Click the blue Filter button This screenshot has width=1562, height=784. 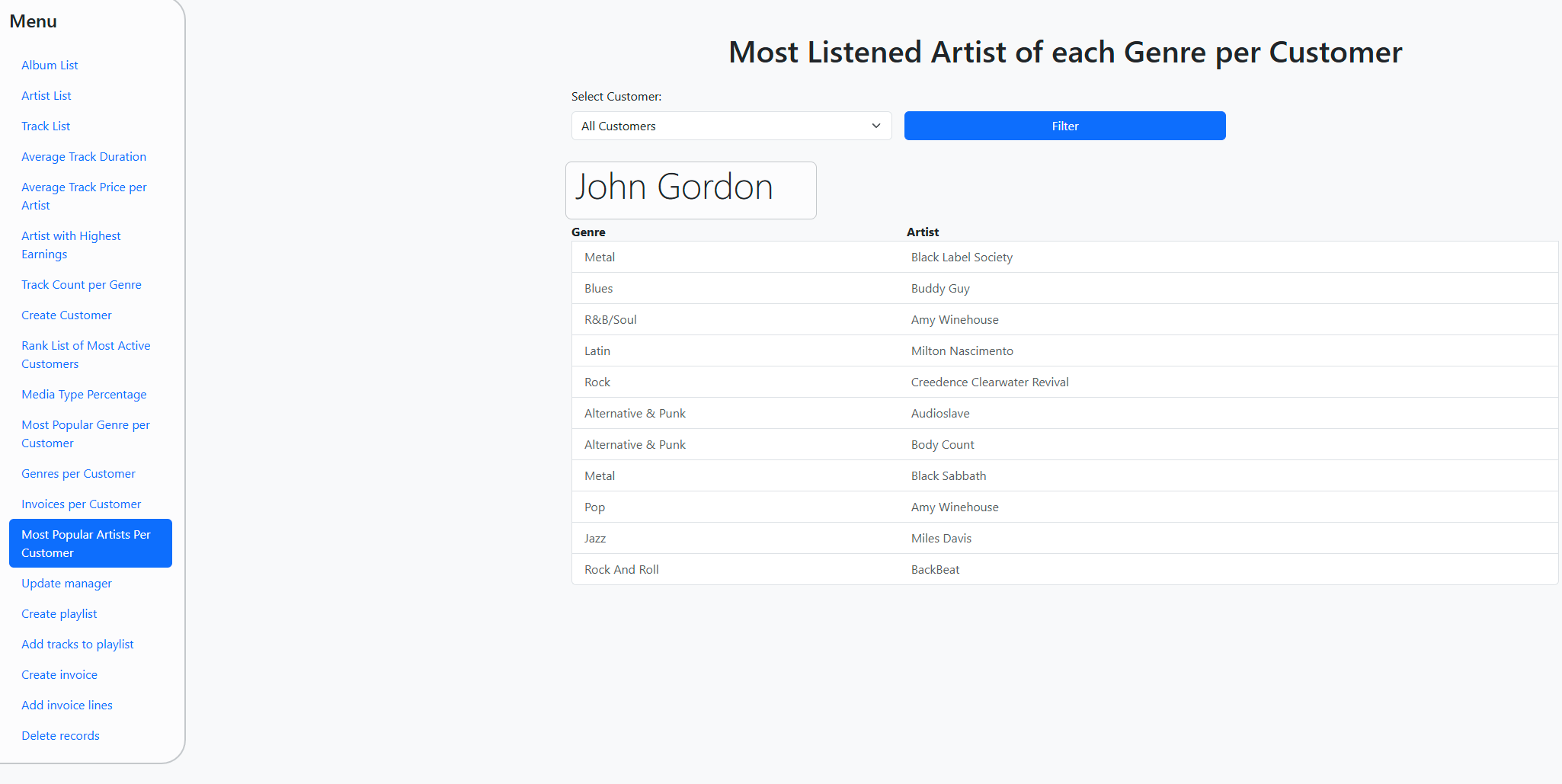tap(1064, 126)
